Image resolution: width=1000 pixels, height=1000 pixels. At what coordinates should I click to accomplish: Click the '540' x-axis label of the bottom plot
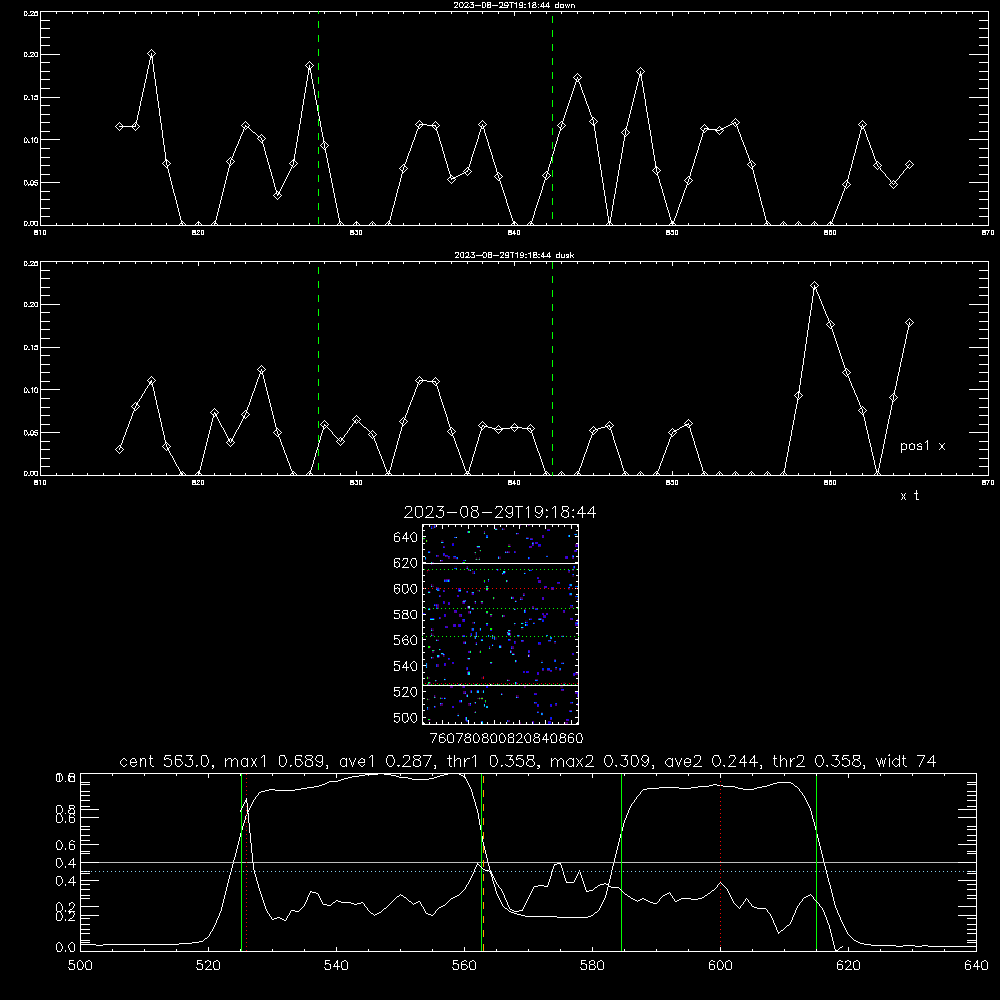[x=336, y=966]
